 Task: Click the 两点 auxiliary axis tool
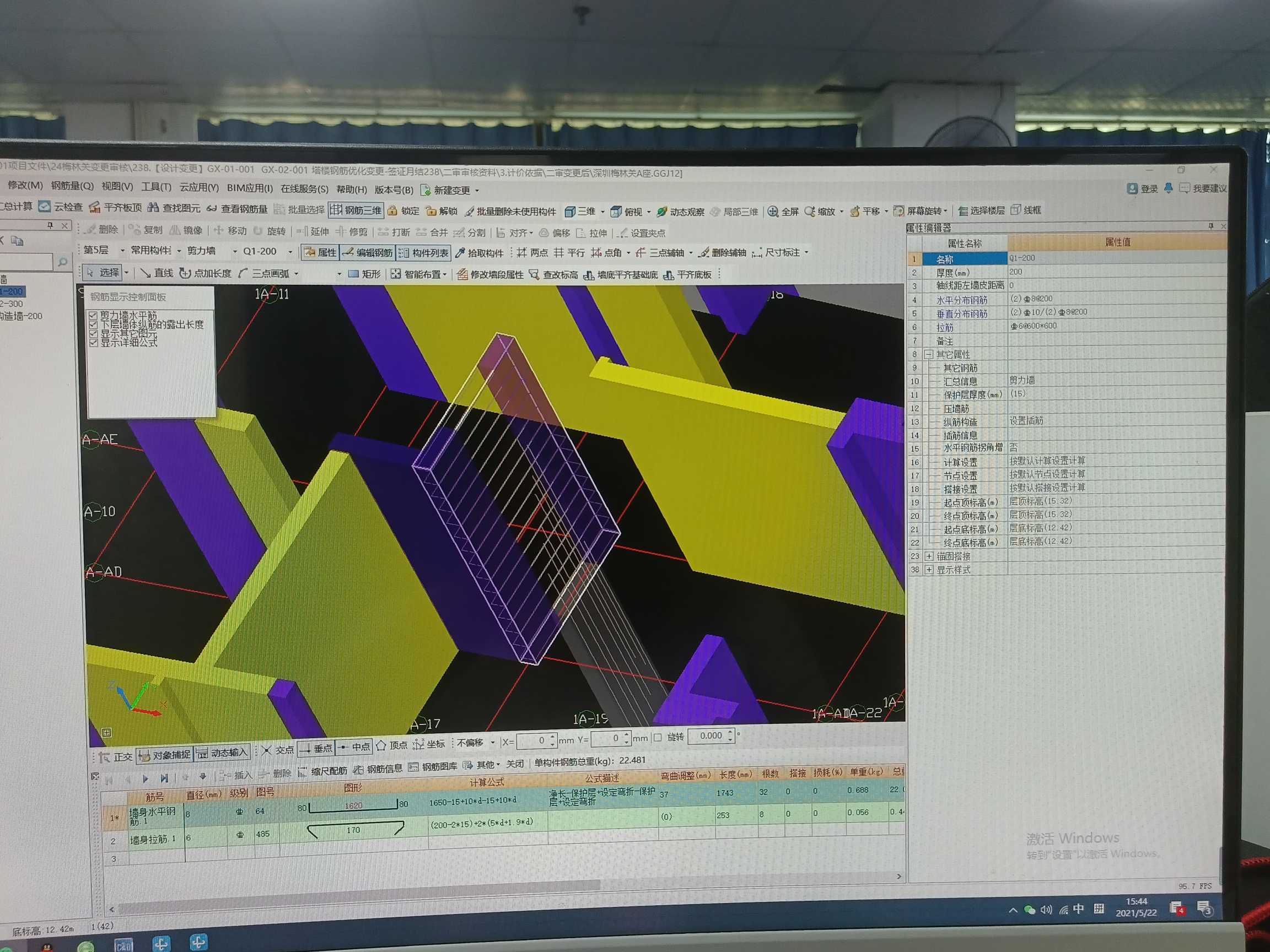point(532,253)
